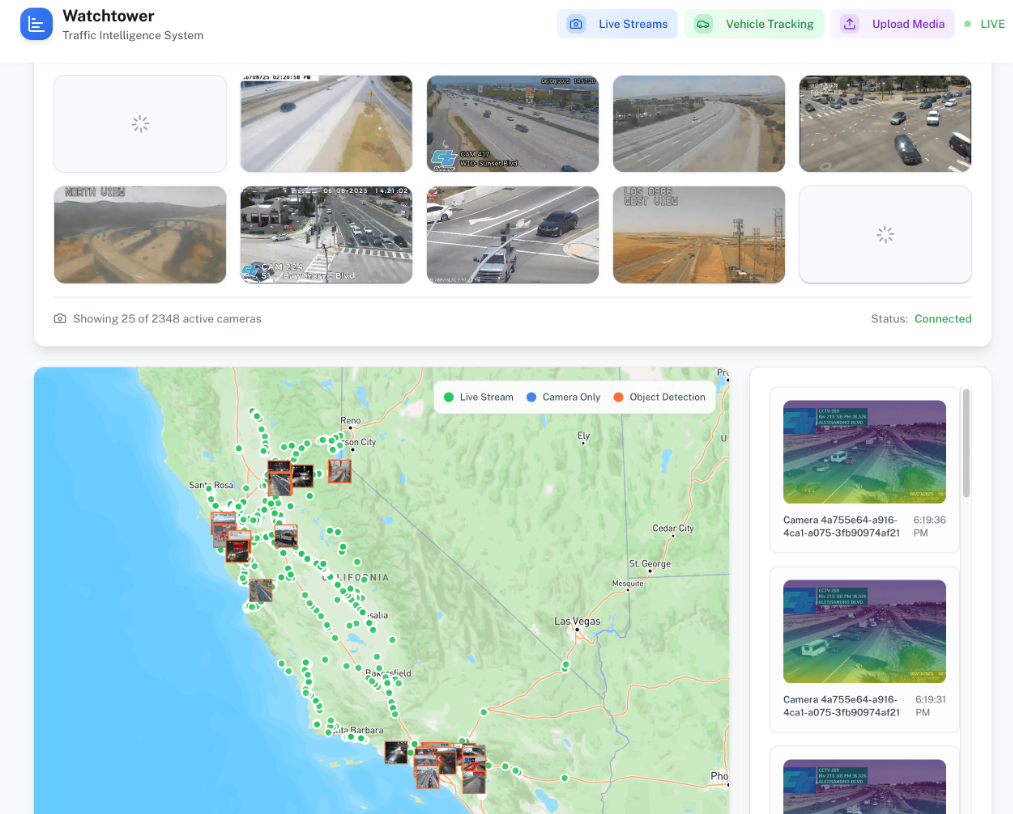
Task: Open the 6:19:36 PM detection thumbnail
Action: 864,452
